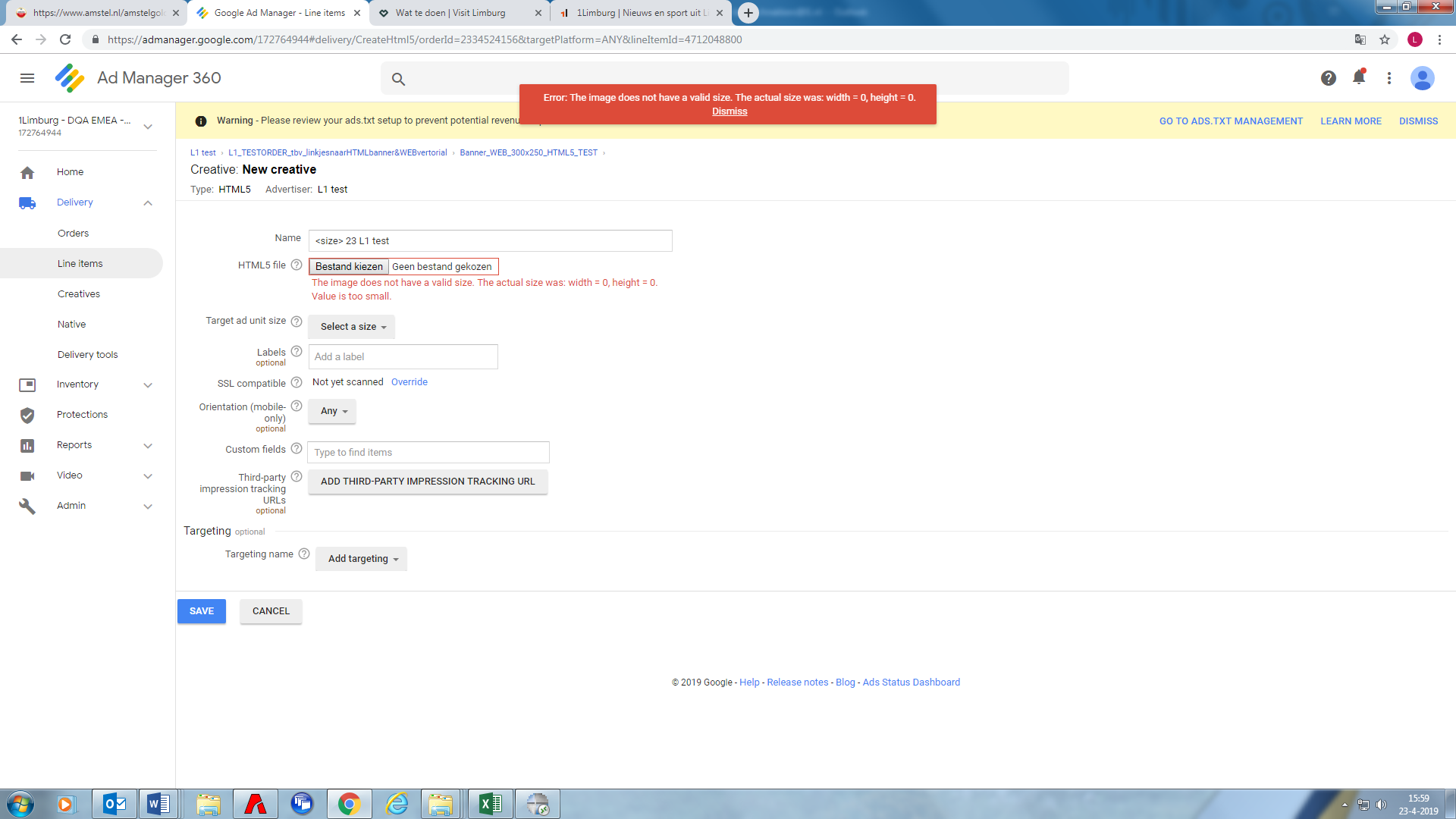Click the Ad Manager 360 logo
The width and height of the screenshot is (1456, 819).
pos(70,78)
